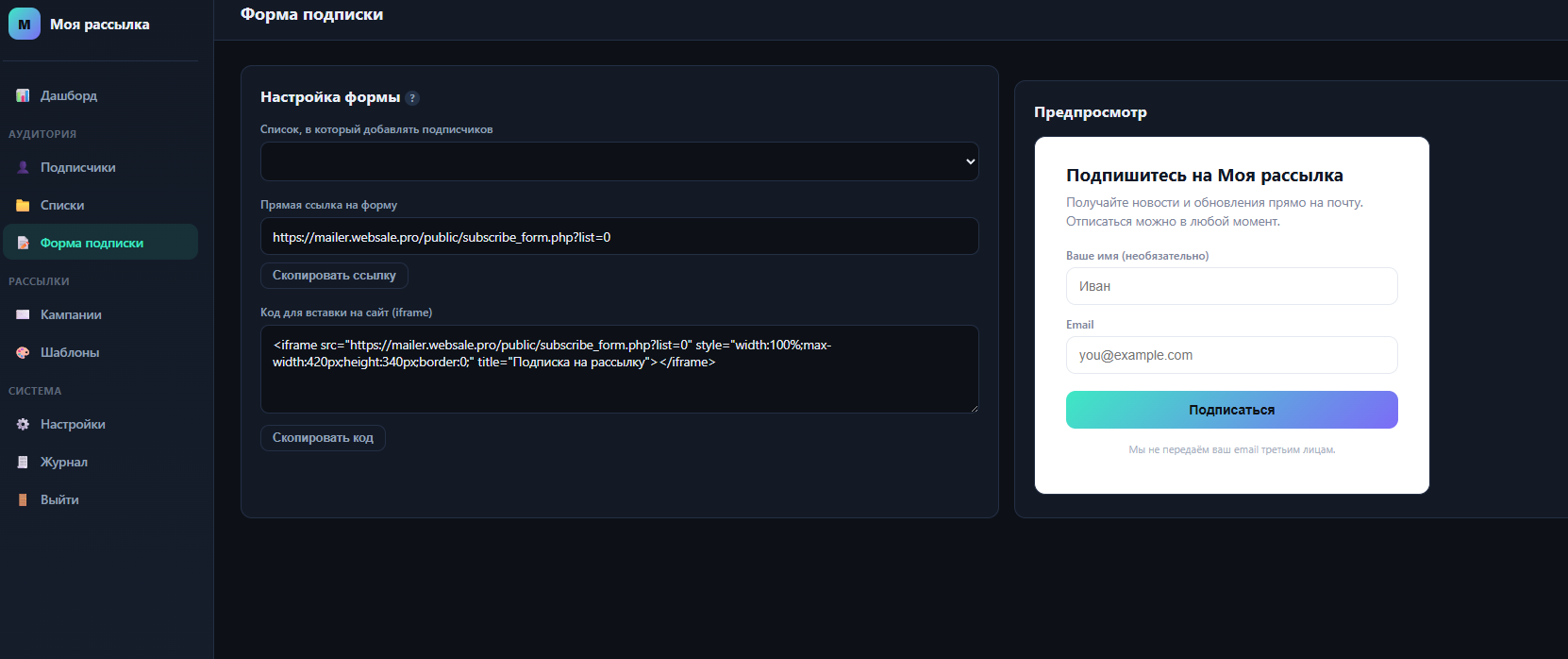This screenshot has width=1568, height=659.
Task: Click the help question mark next to Настройка формы
Action: pos(412,97)
